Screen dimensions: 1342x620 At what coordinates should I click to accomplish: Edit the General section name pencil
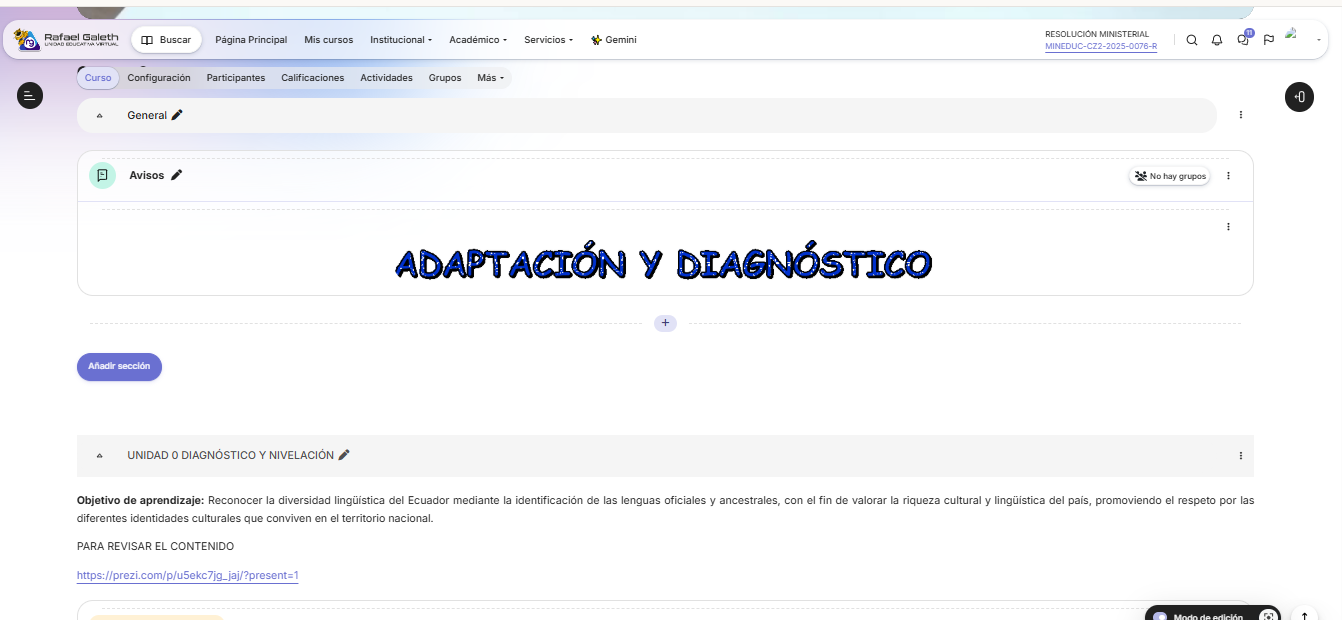(x=177, y=115)
